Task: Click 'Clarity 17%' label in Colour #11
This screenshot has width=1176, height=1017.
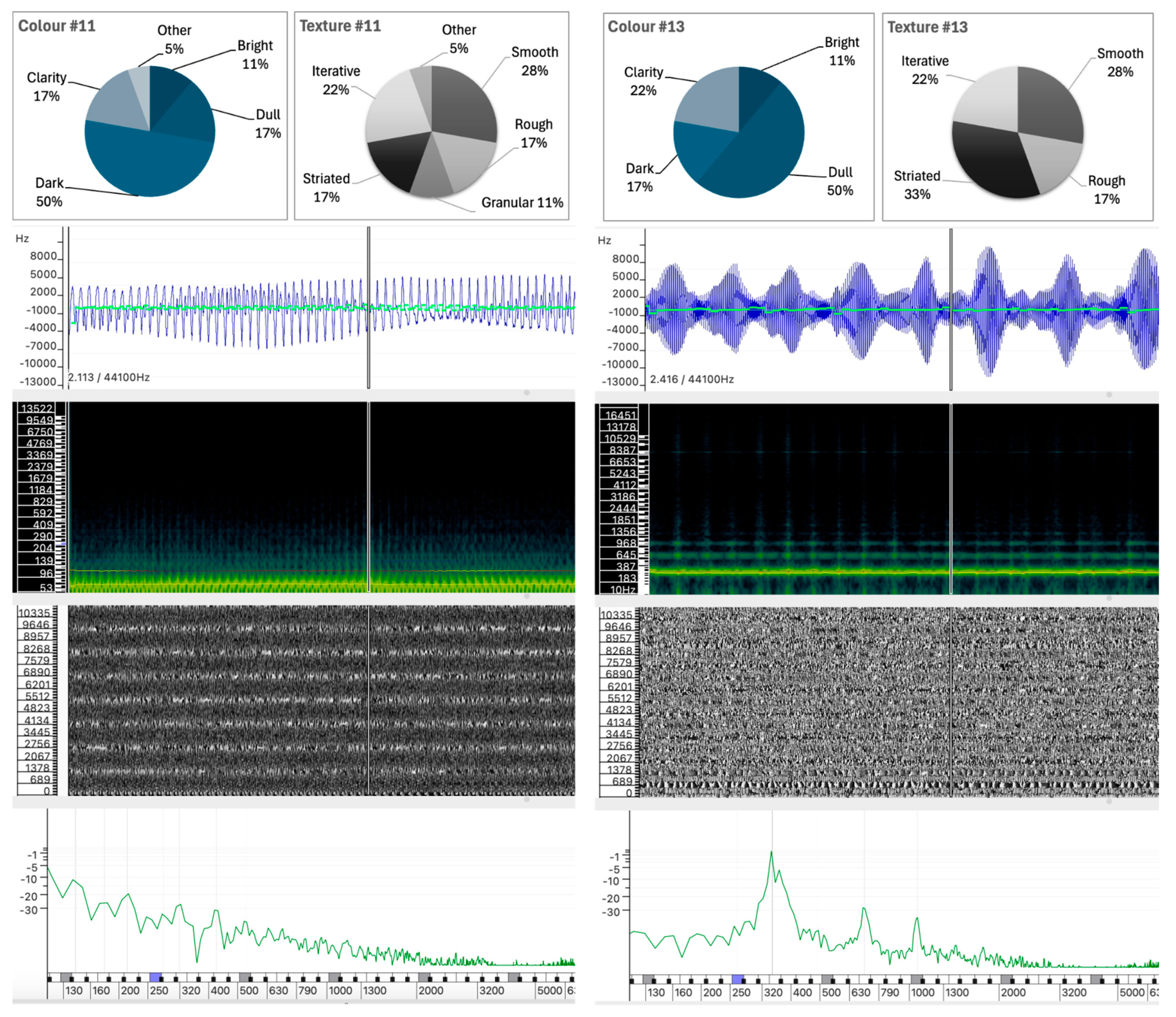Action: coord(47,86)
